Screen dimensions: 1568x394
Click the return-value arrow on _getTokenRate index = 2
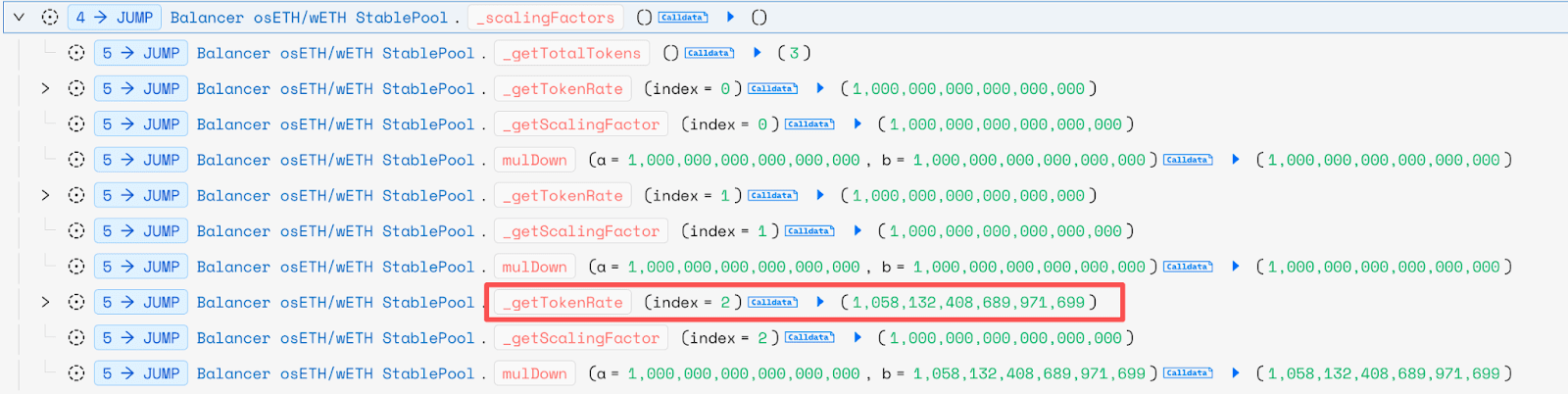[x=821, y=303]
